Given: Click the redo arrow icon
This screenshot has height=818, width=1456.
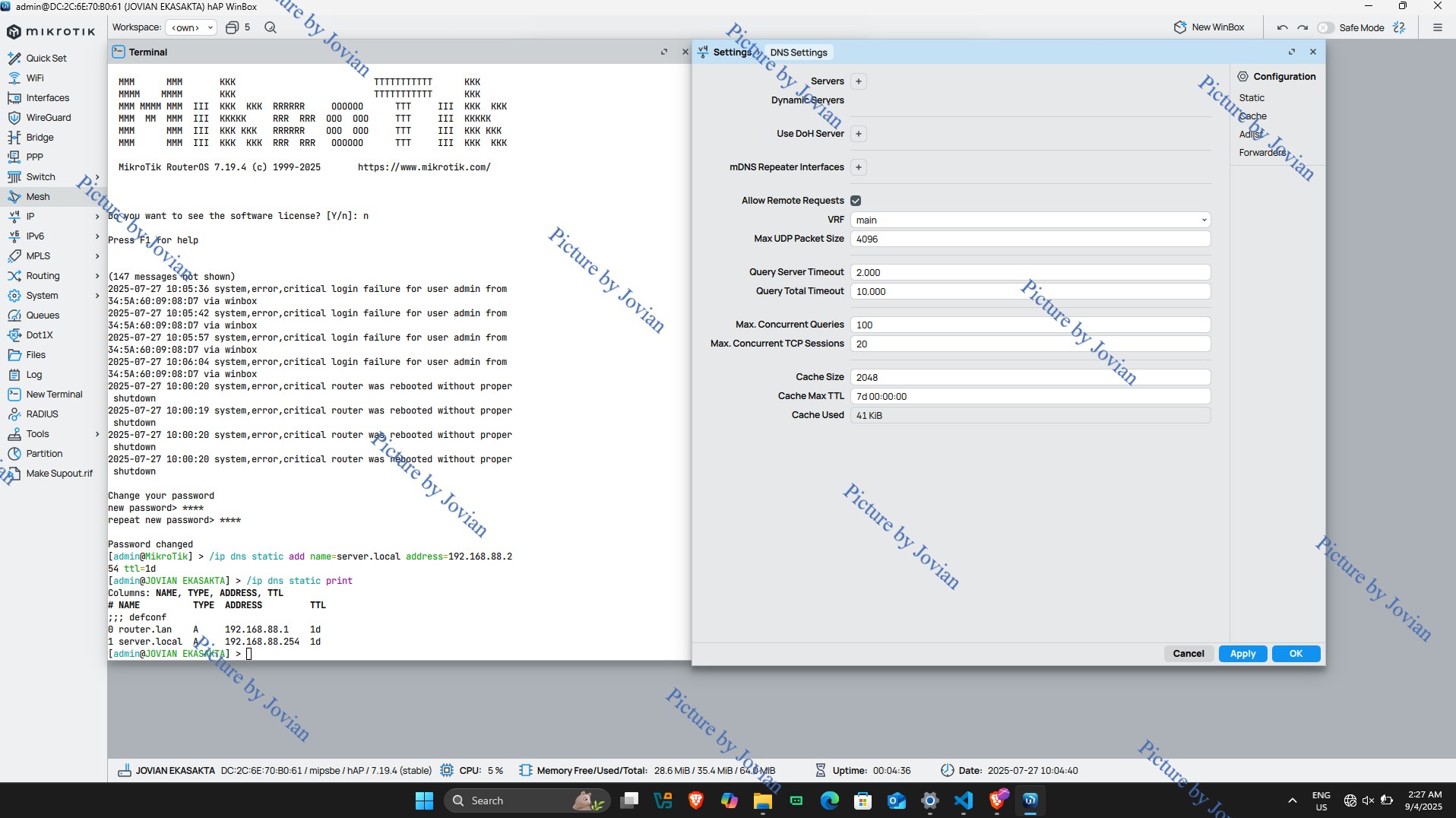Looking at the screenshot, I should tap(1302, 27).
